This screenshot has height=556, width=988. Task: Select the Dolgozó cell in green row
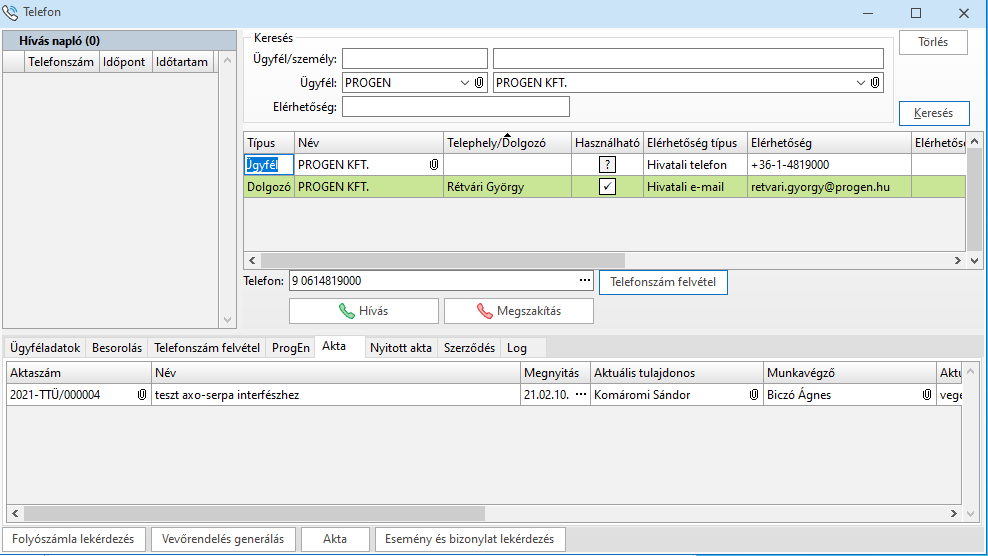[x=269, y=187]
